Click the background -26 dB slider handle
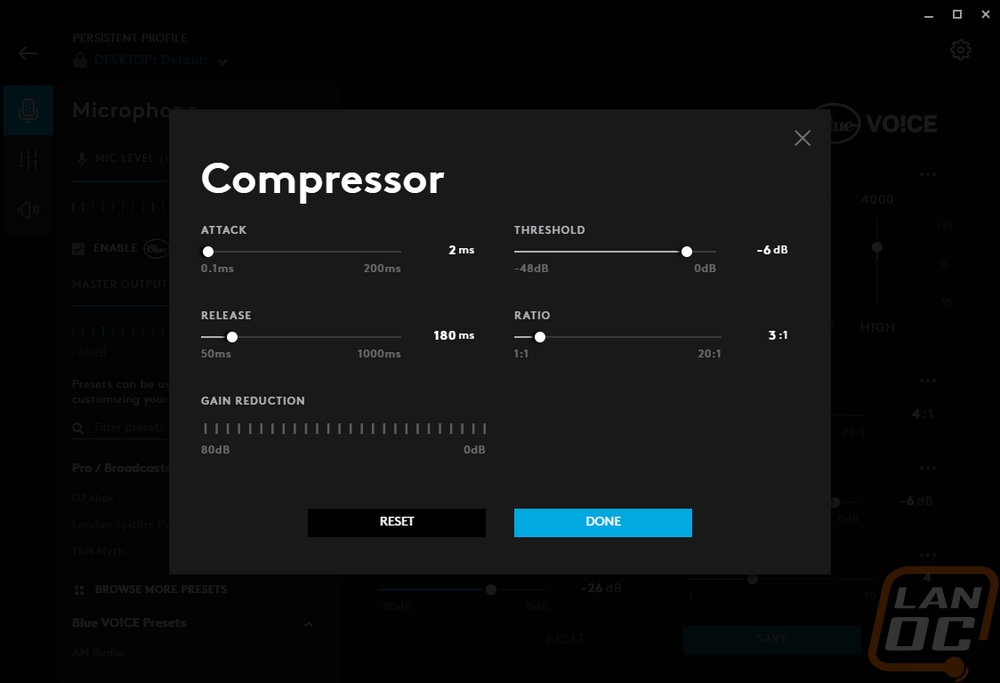Viewport: 1000px width, 683px height. [490, 589]
